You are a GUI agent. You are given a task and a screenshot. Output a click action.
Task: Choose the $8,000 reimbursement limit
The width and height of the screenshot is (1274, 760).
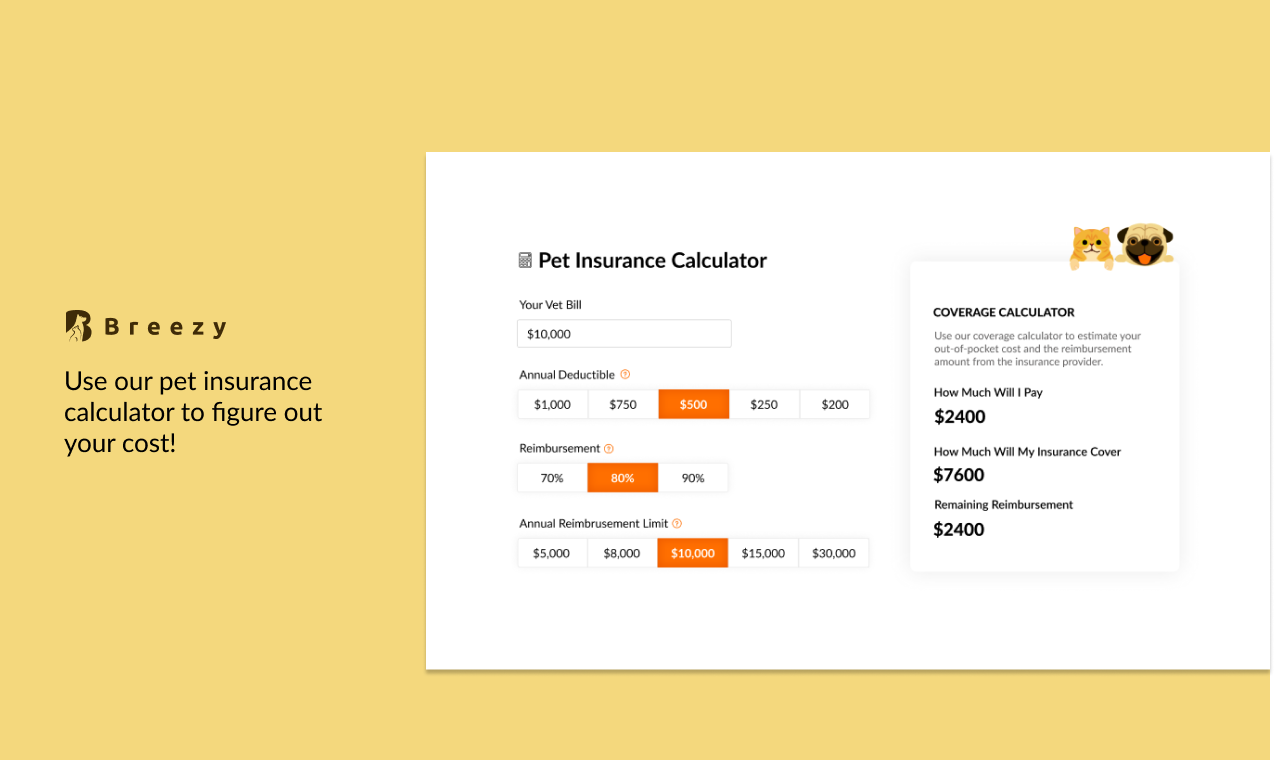[622, 553]
